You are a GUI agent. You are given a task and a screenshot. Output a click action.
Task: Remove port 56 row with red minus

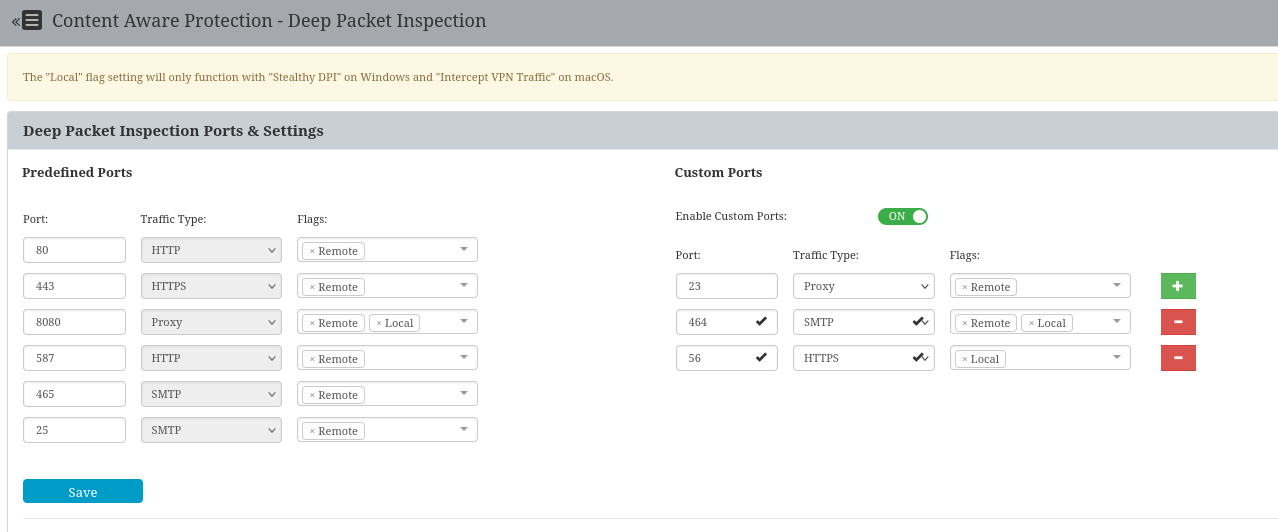pyautogui.click(x=1178, y=358)
